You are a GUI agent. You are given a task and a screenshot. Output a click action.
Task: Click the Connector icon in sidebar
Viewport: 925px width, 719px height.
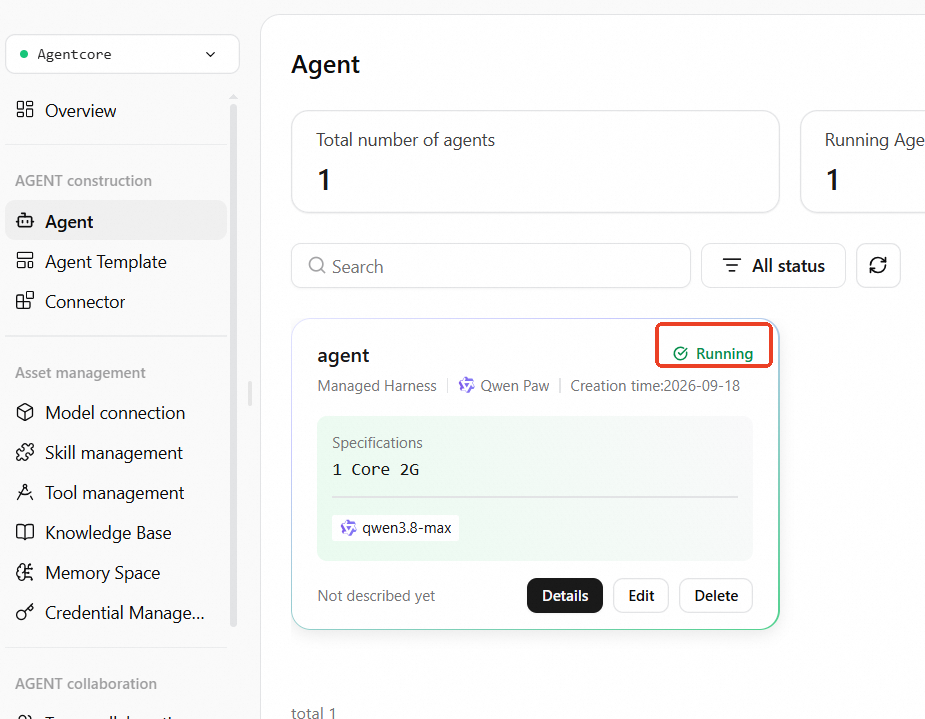pos(25,301)
